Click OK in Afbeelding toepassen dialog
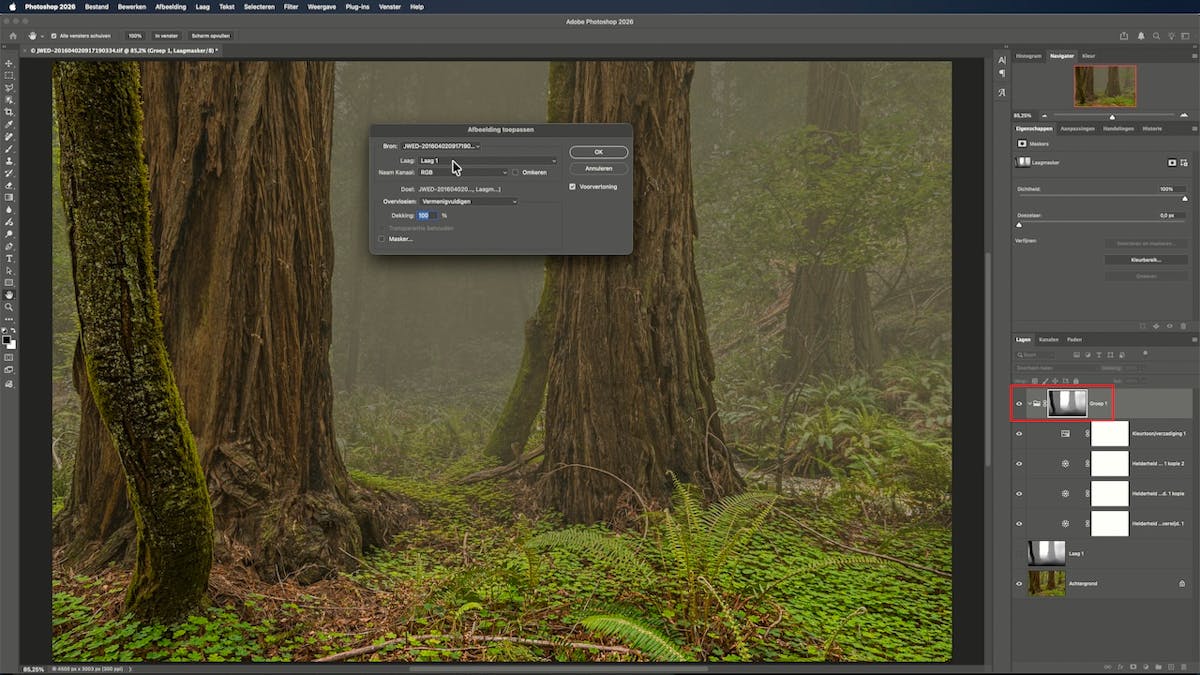This screenshot has height=675, width=1200. click(x=599, y=152)
